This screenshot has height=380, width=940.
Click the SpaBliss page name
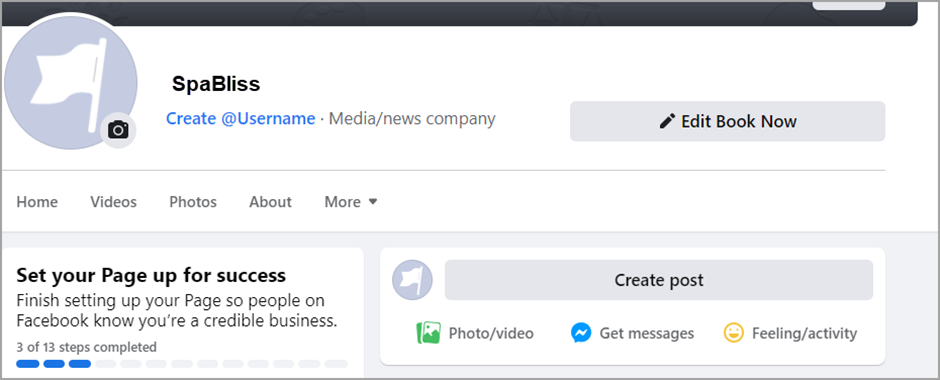click(216, 84)
